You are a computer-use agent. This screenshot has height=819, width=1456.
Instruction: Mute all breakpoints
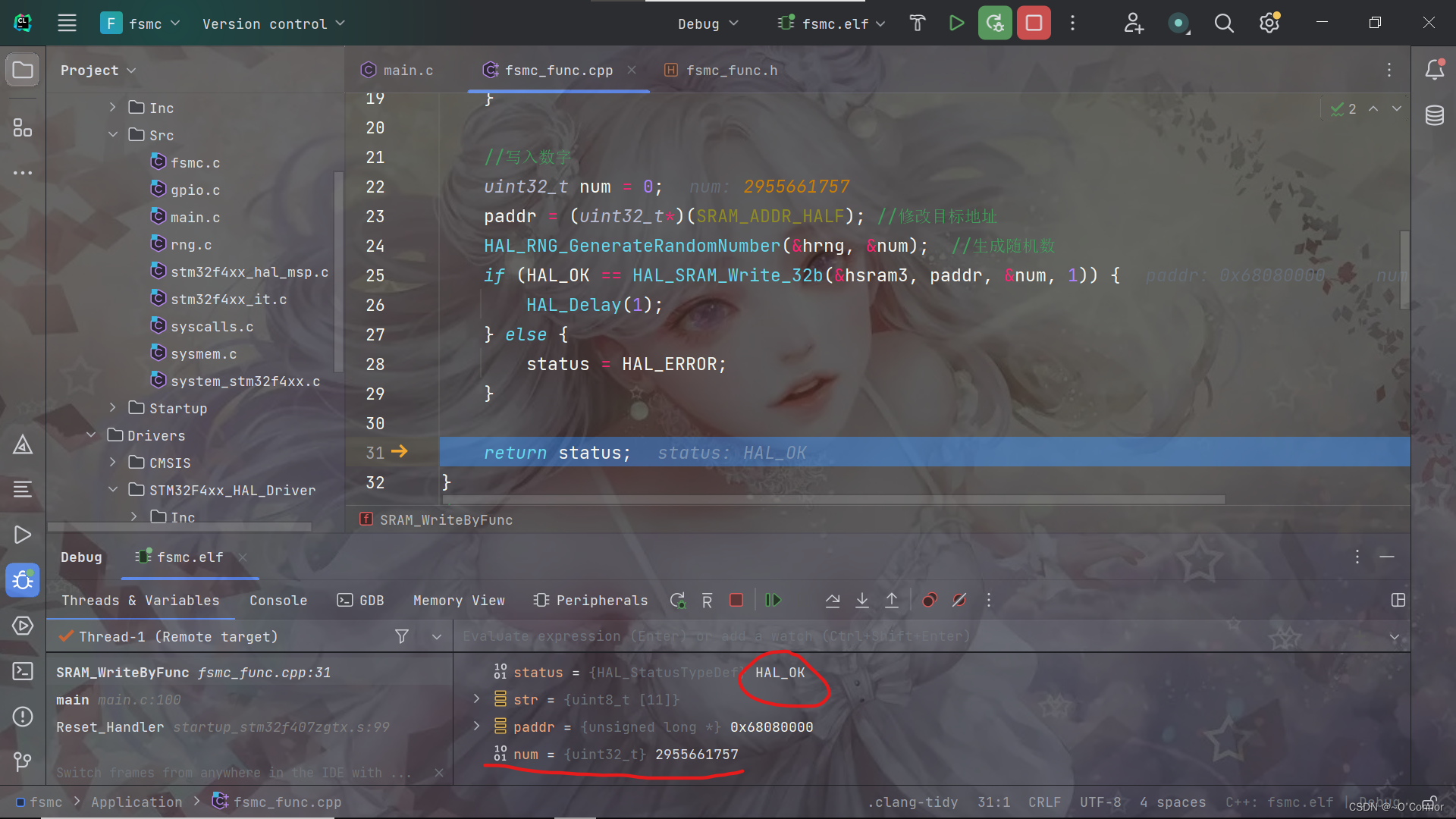pos(959,600)
